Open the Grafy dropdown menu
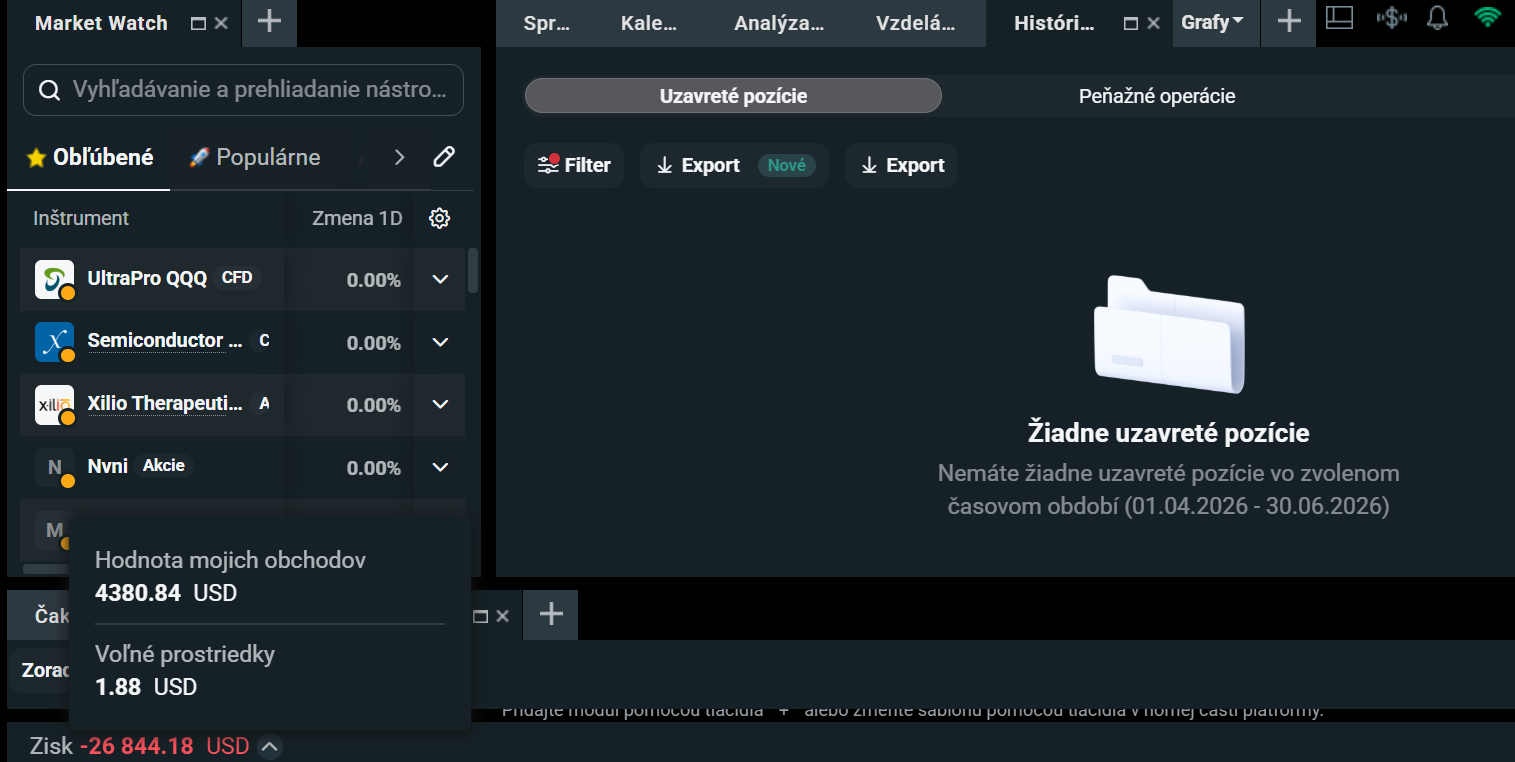The image size is (1515, 762). pyautogui.click(x=1213, y=22)
